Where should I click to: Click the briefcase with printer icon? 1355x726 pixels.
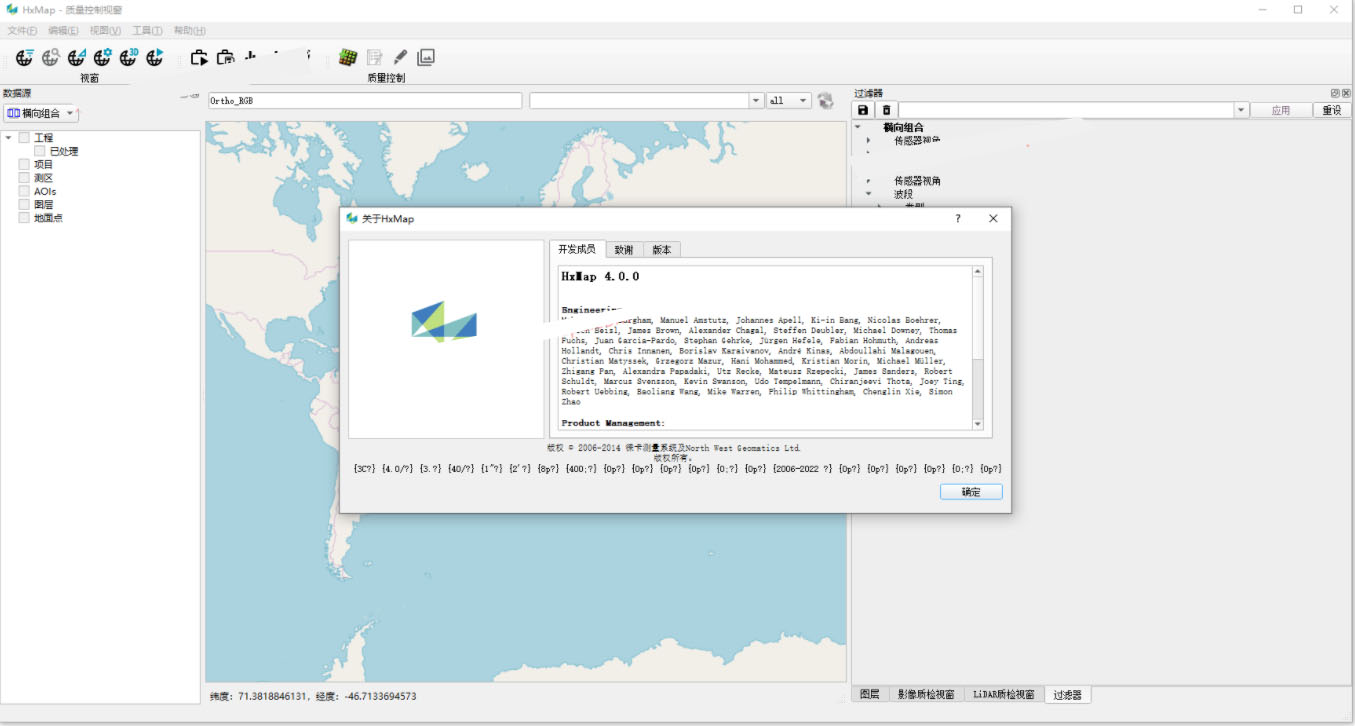pos(226,58)
